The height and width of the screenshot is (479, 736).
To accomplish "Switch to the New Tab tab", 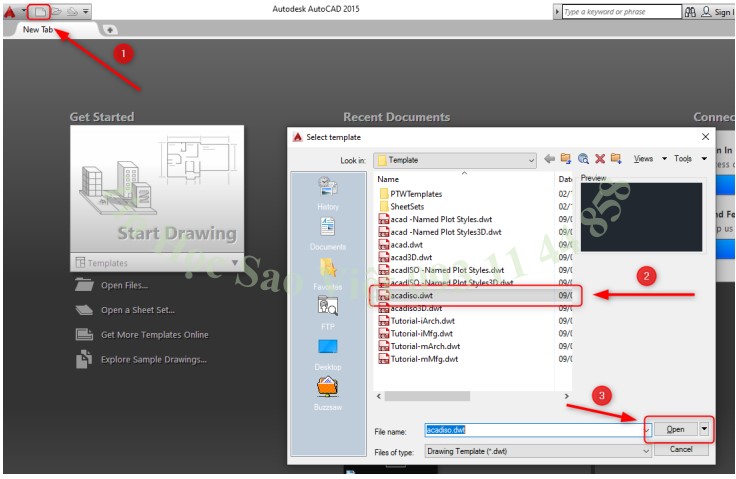I will [38, 30].
